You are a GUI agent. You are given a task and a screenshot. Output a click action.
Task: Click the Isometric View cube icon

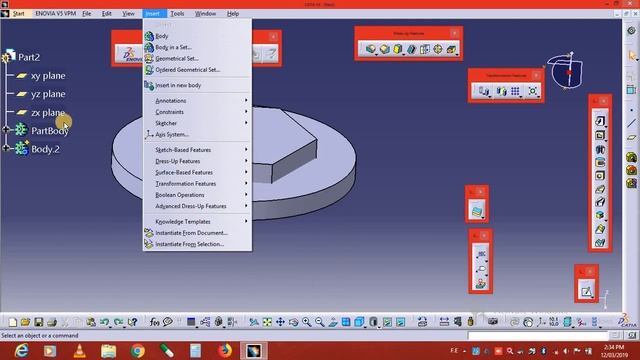(359, 322)
